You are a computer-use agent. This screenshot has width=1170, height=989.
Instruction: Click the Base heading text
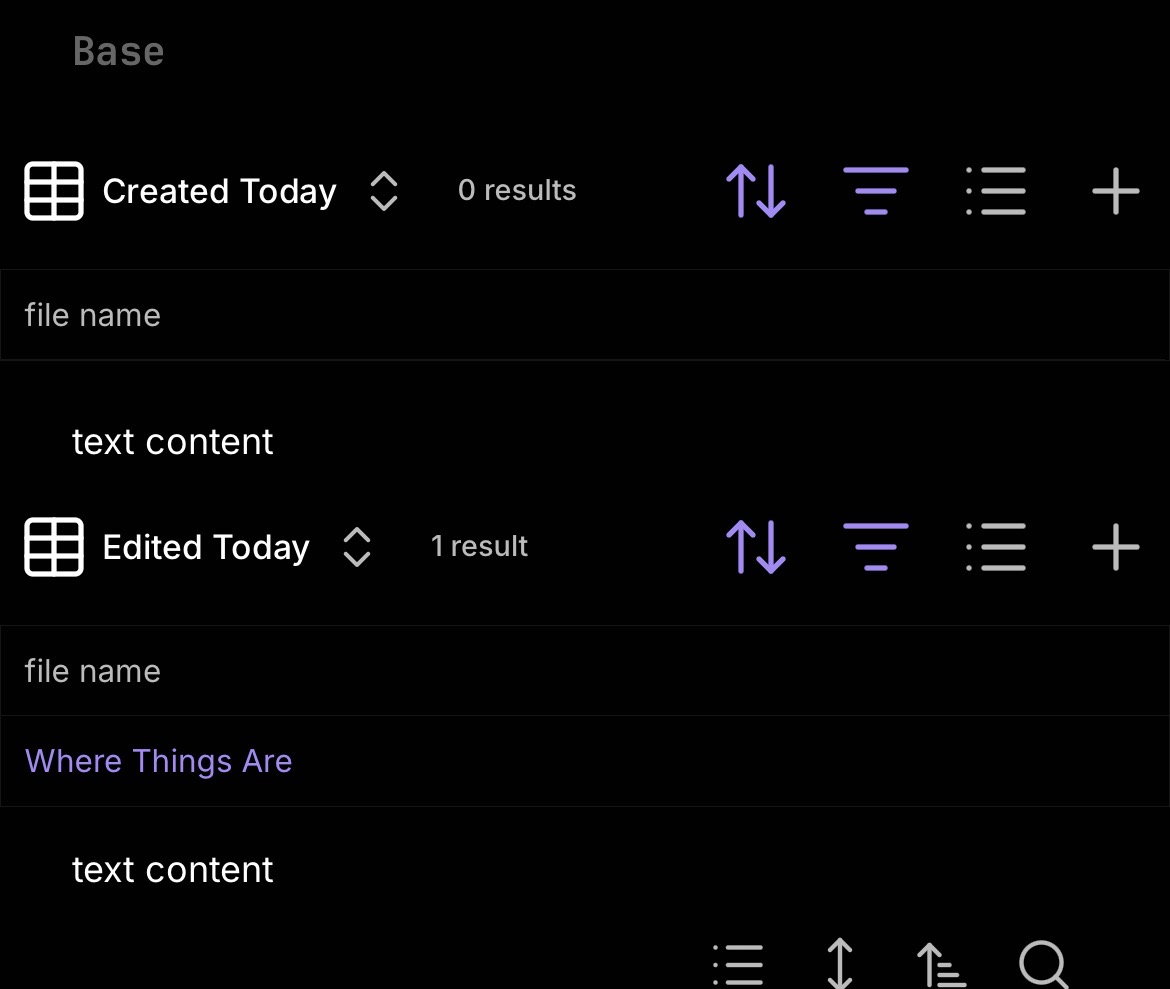click(x=119, y=52)
